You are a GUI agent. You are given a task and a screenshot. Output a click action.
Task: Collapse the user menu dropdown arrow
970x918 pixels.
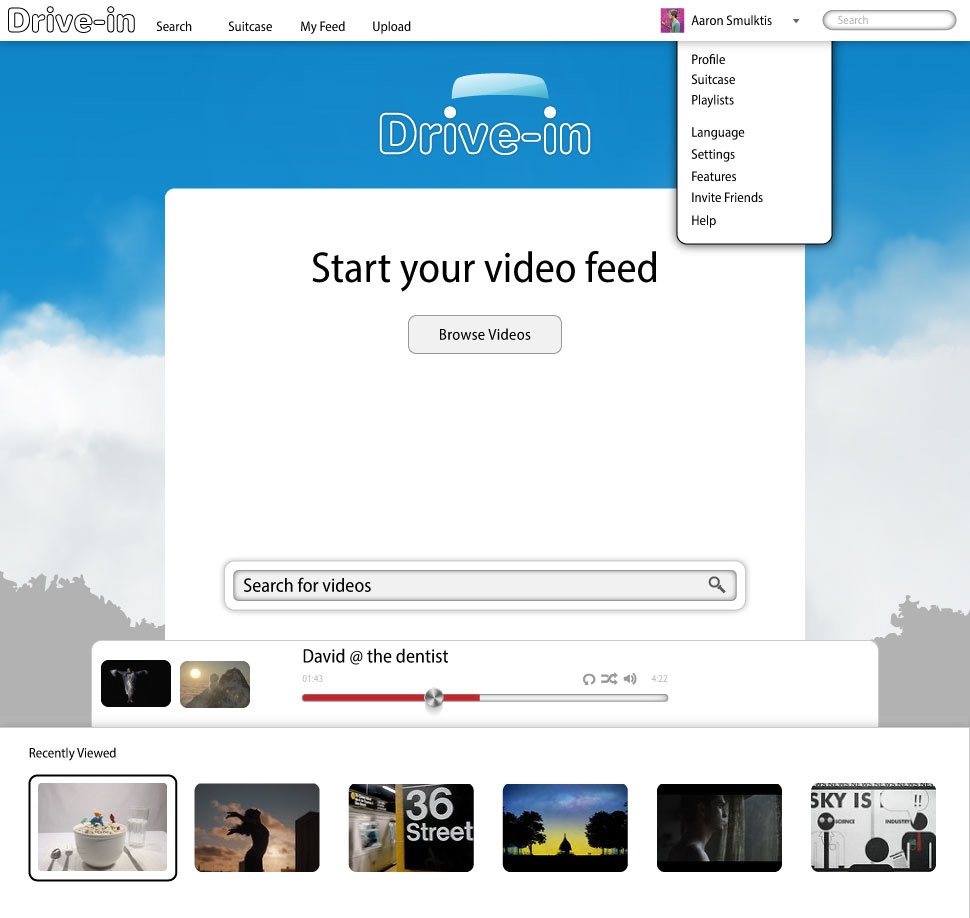(x=796, y=21)
